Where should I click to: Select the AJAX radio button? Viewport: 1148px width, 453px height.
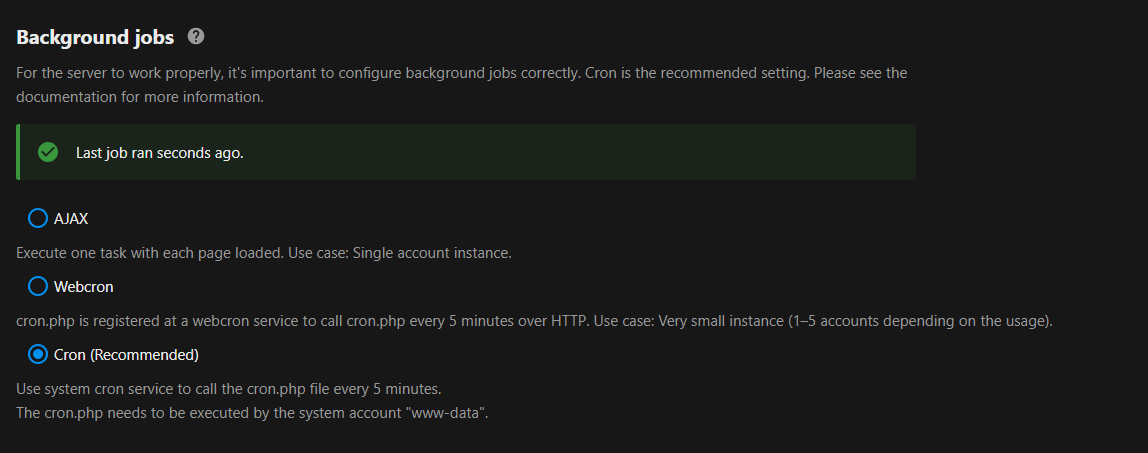[38, 218]
